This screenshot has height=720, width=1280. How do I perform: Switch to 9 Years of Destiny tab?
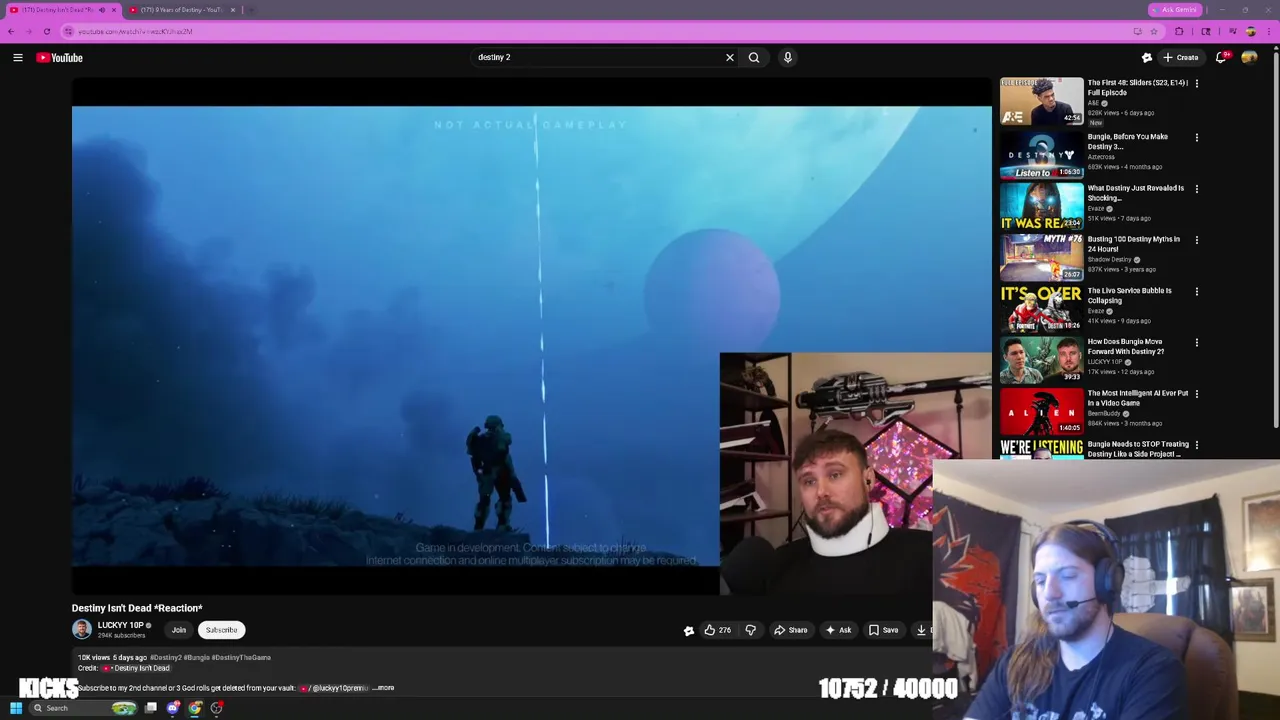(x=180, y=10)
